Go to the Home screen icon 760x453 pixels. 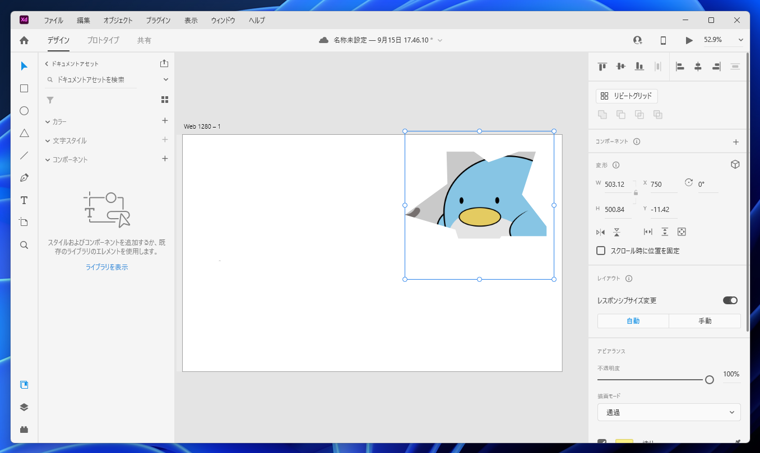pyautogui.click(x=24, y=40)
